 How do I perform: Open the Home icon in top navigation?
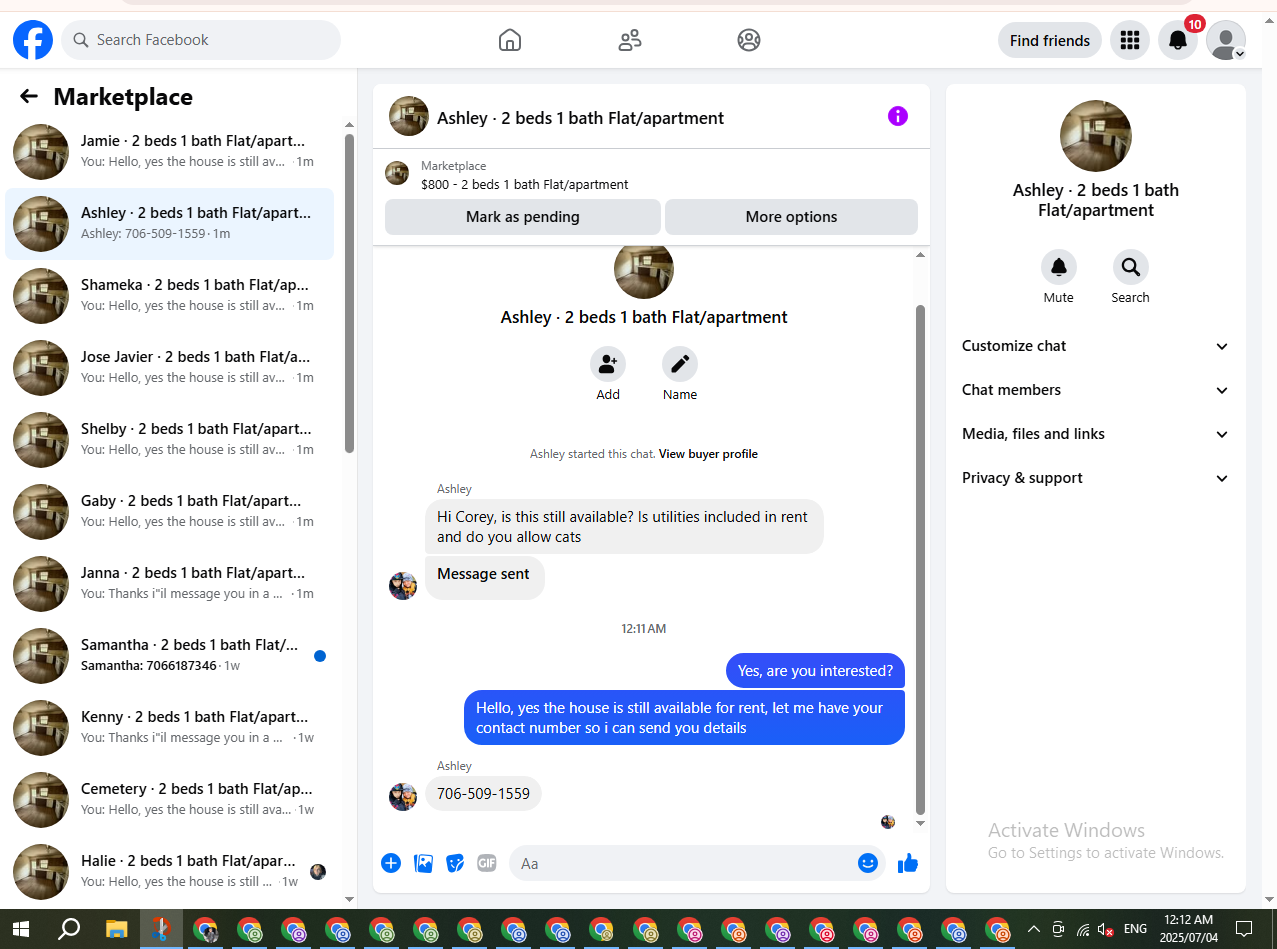(510, 40)
